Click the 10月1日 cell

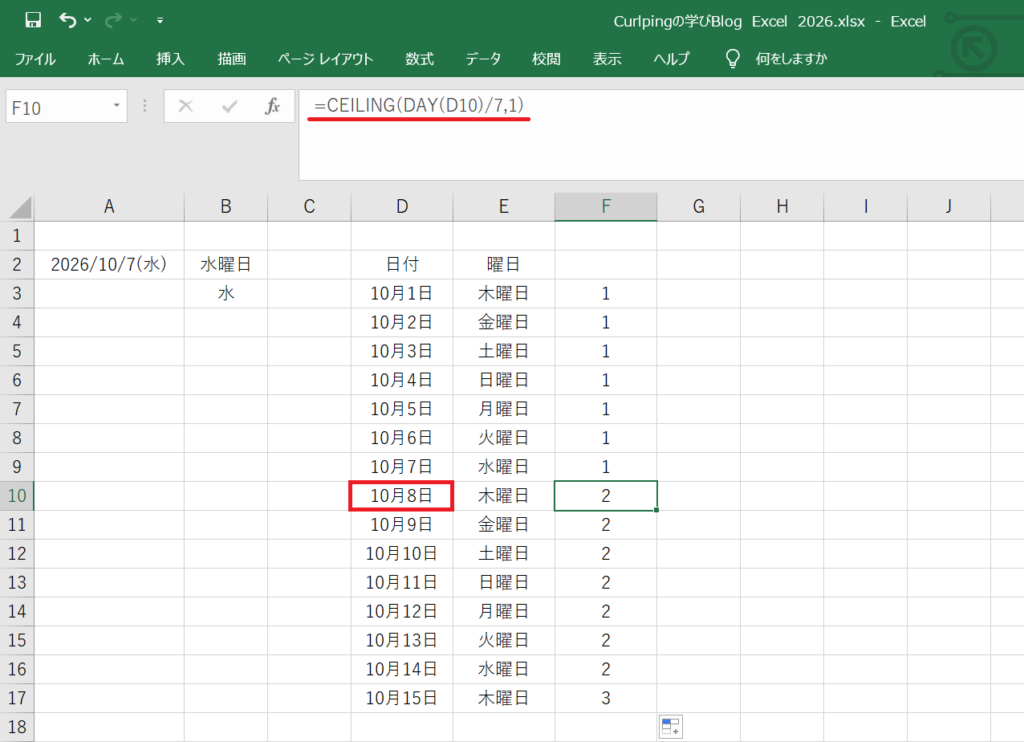point(402,293)
